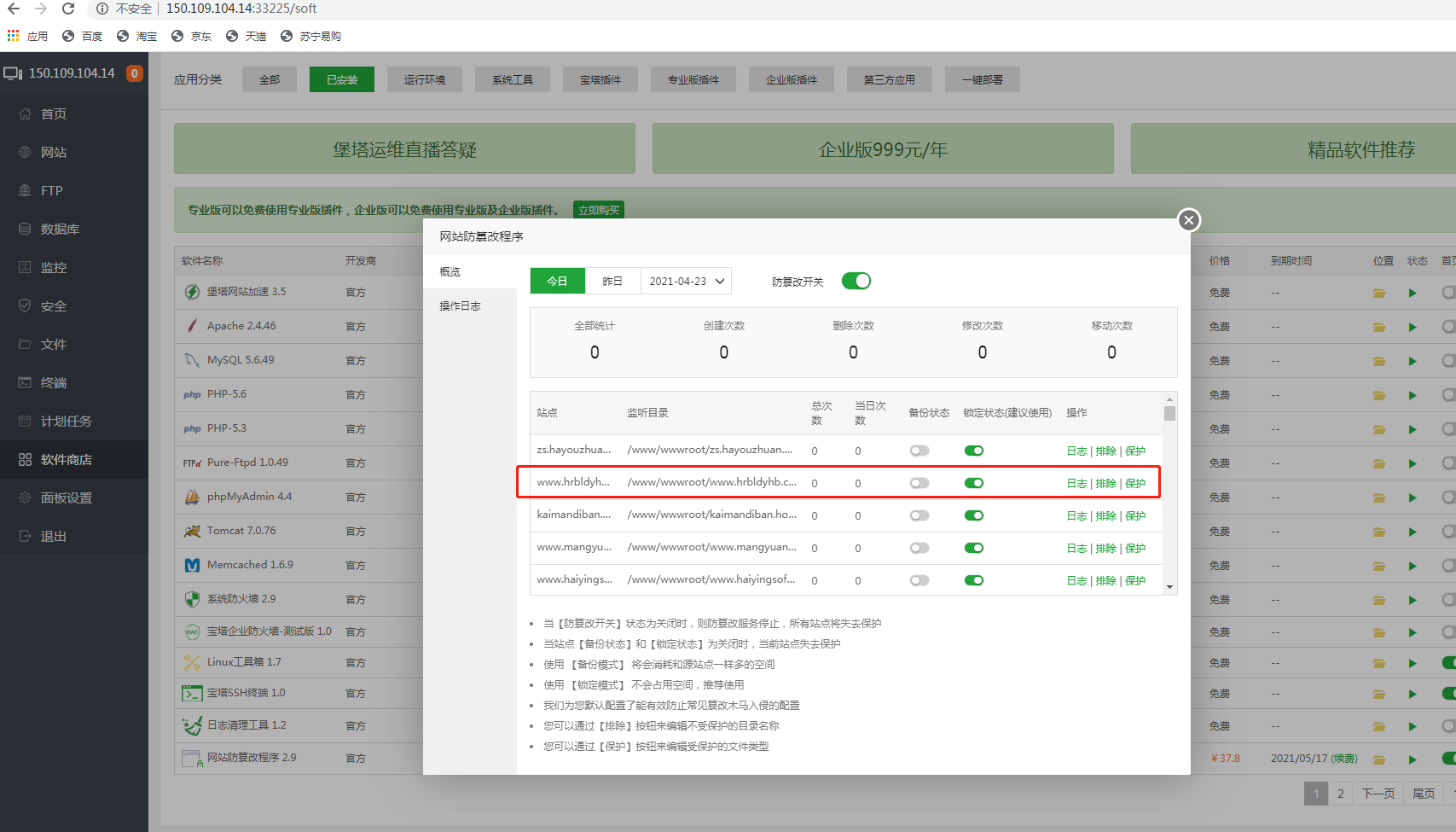This screenshot has height=832, width=1456.
Task: Click the 企业版999元/年 banner
Action: coord(883,149)
